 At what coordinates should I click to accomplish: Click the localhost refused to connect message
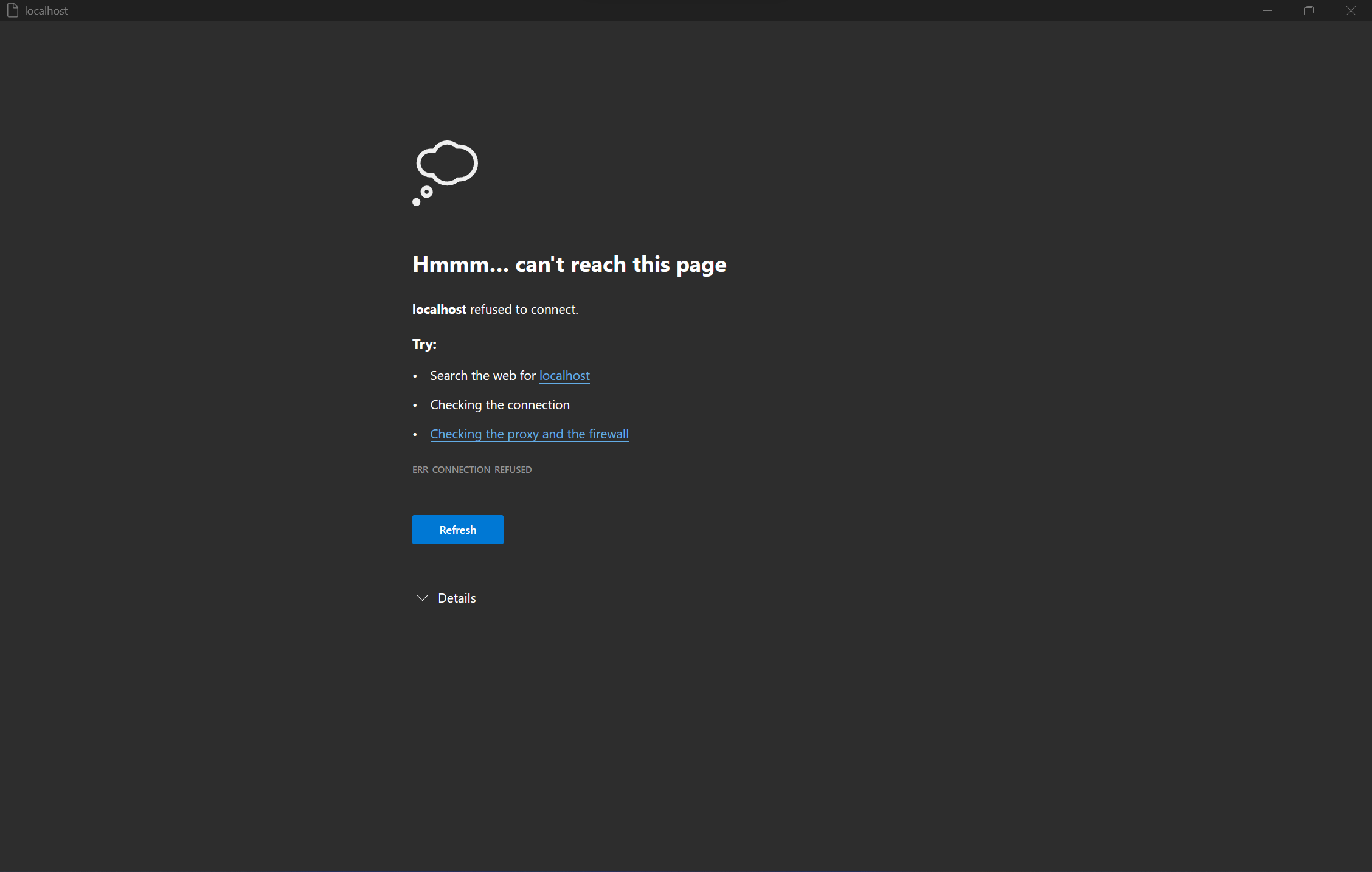pyautogui.click(x=495, y=309)
